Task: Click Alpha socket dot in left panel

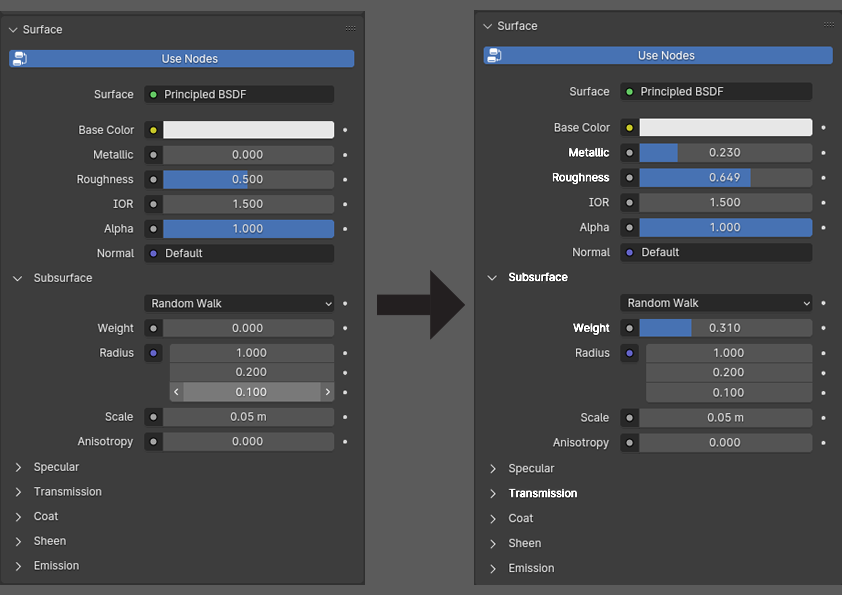Action: tap(154, 229)
